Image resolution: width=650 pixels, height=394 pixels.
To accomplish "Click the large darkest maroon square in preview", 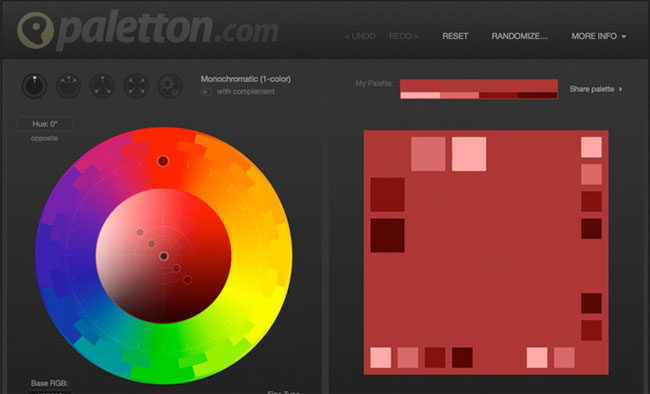I will pyautogui.click(x=387, y=235).
